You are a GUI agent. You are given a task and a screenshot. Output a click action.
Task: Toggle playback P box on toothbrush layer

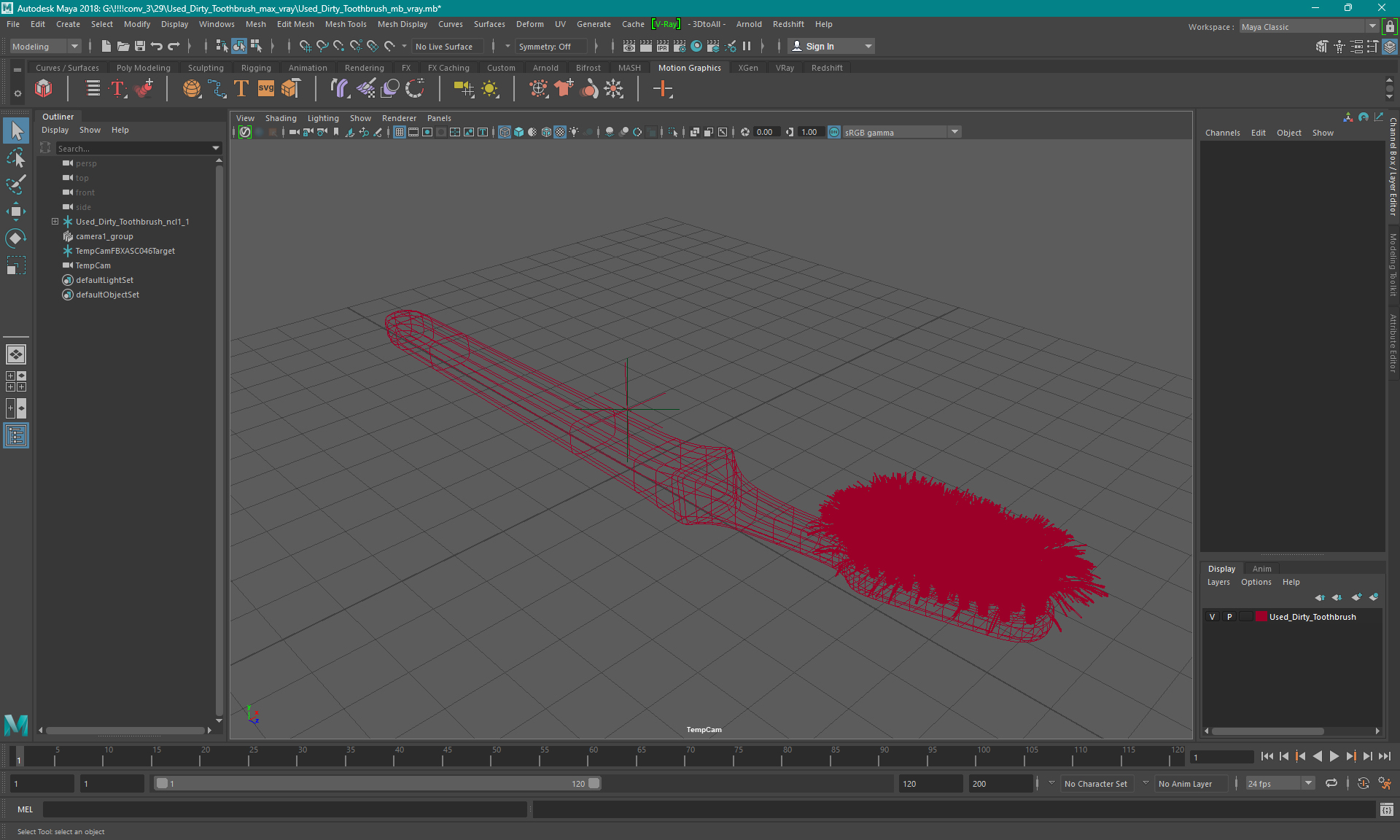click(x=1229, y=617)
